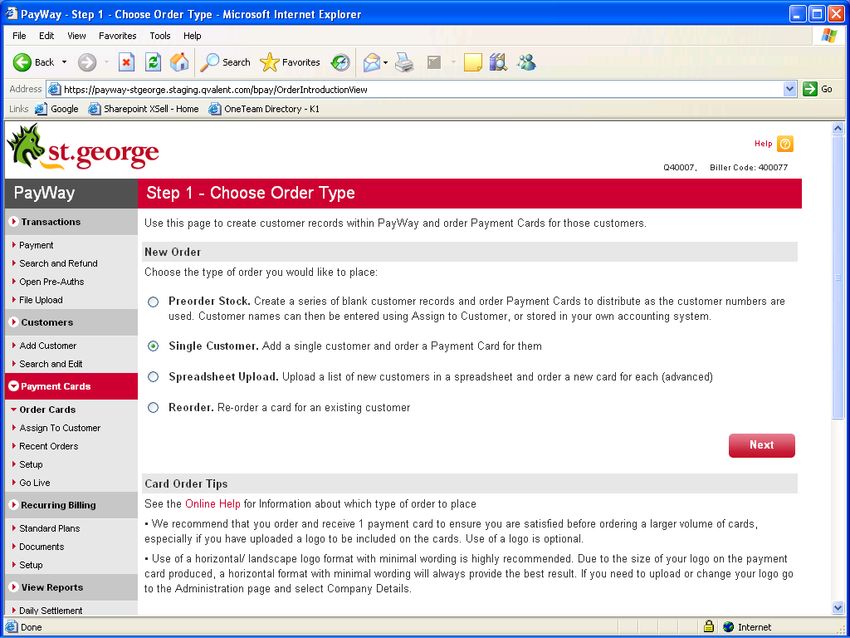The height and width of the screenshot is (638, 850).
Task: Open the File menu
Action: tap(19, 36)
